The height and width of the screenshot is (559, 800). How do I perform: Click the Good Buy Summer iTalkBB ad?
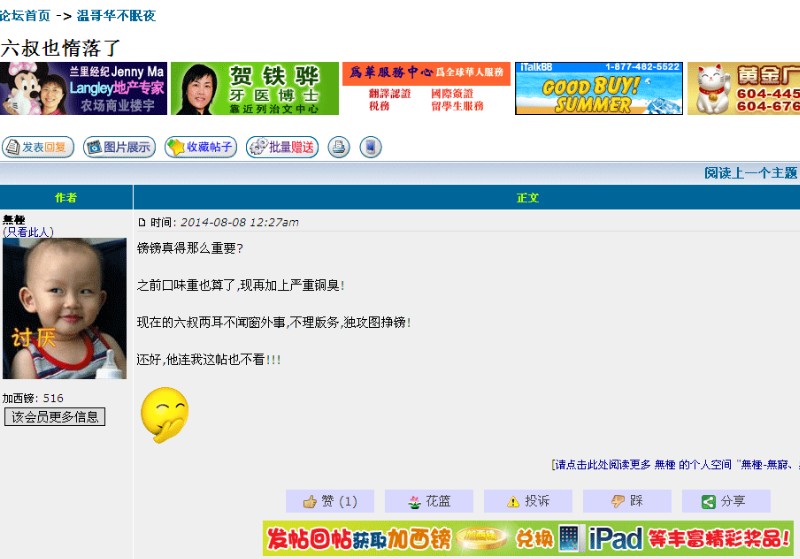tap(598, 89)
